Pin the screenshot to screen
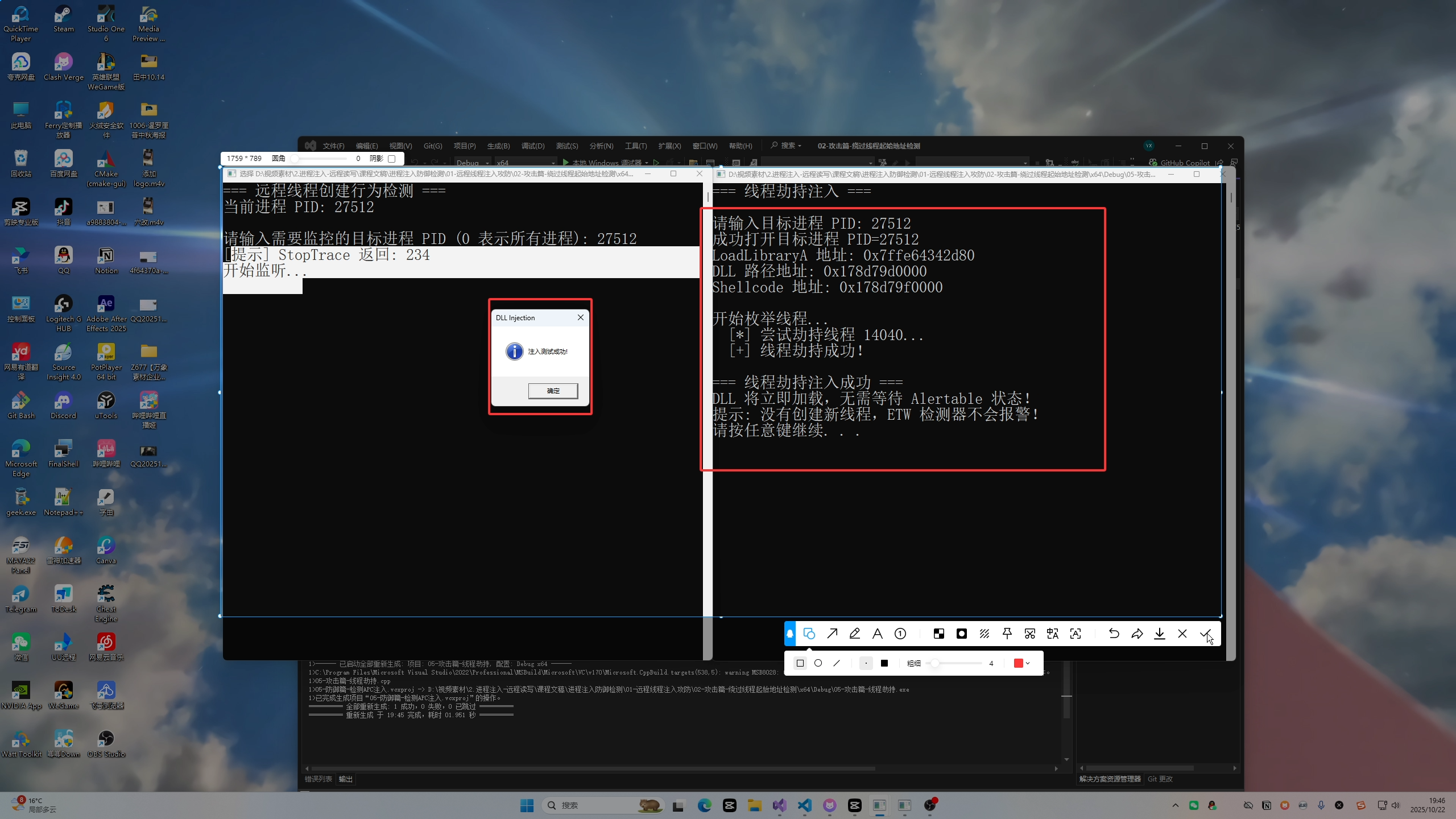 point(1007,634)
